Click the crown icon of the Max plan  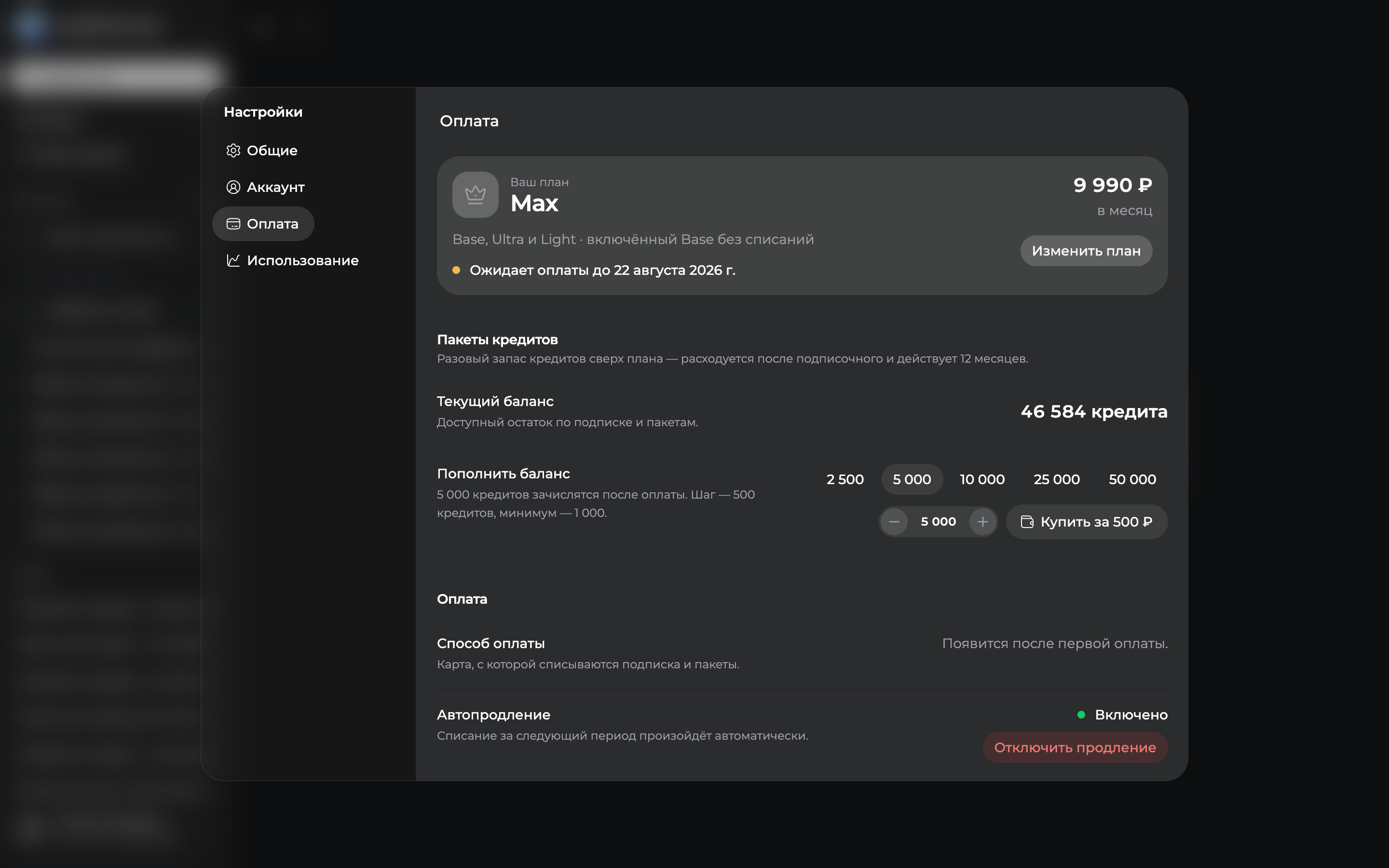coord(475,195)
